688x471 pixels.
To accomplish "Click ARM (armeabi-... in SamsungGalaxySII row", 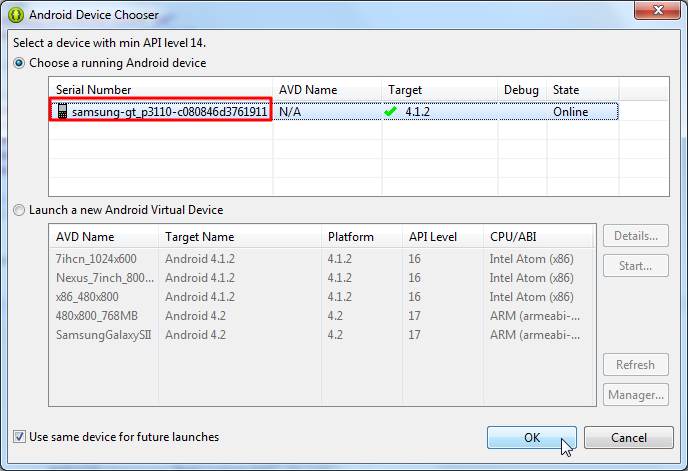I will tap(535, 335).
